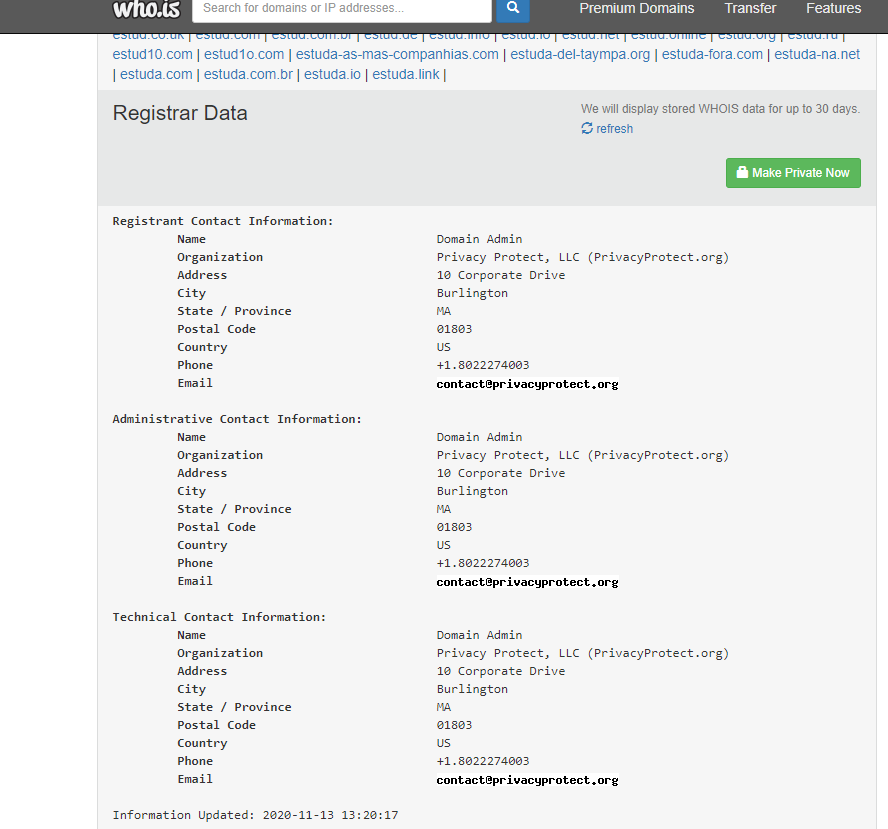Click Registrant email contact@privacyprotect.org
888x829 pixels.
tap(527, 384)
